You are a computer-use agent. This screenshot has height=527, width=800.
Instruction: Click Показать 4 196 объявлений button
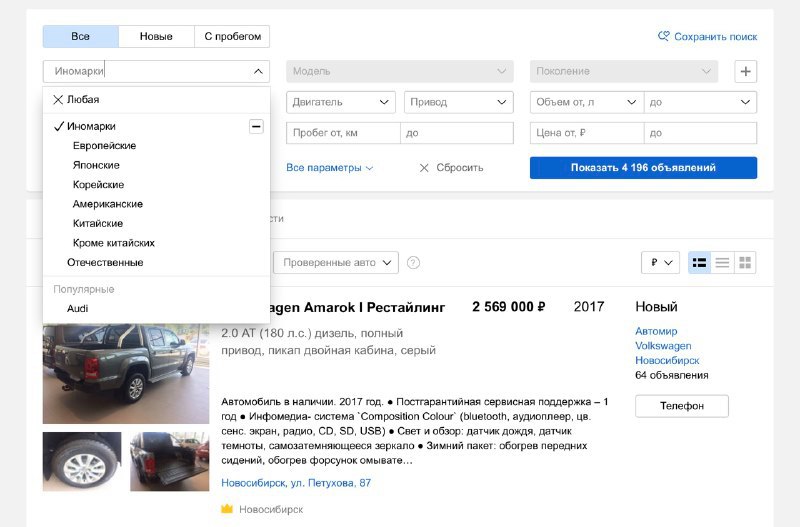click(643, 167)
